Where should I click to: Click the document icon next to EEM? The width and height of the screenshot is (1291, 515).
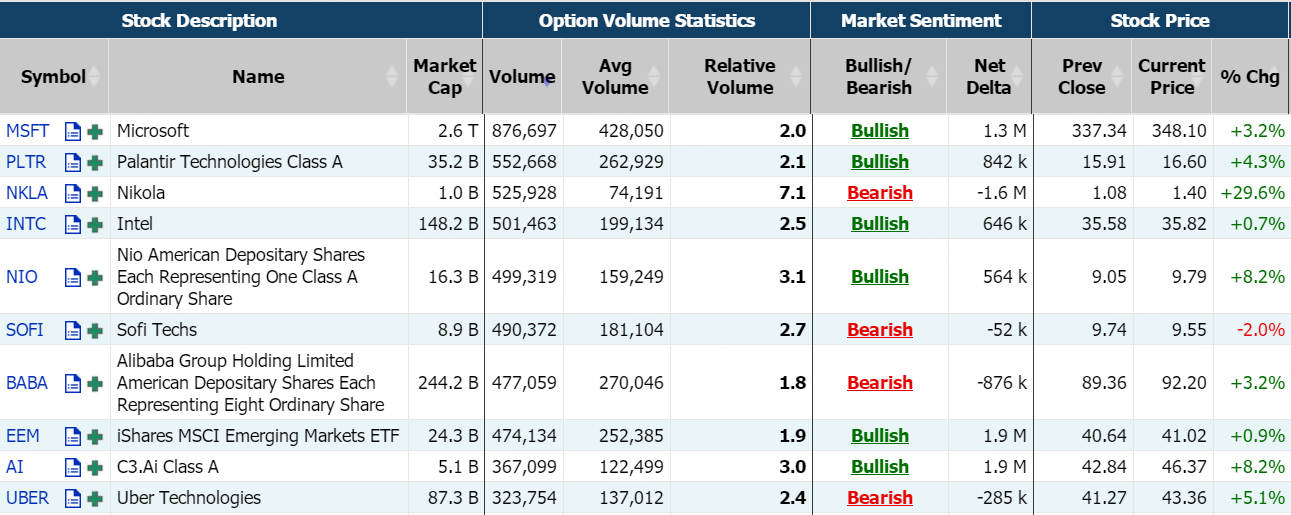tap(73, 436)
